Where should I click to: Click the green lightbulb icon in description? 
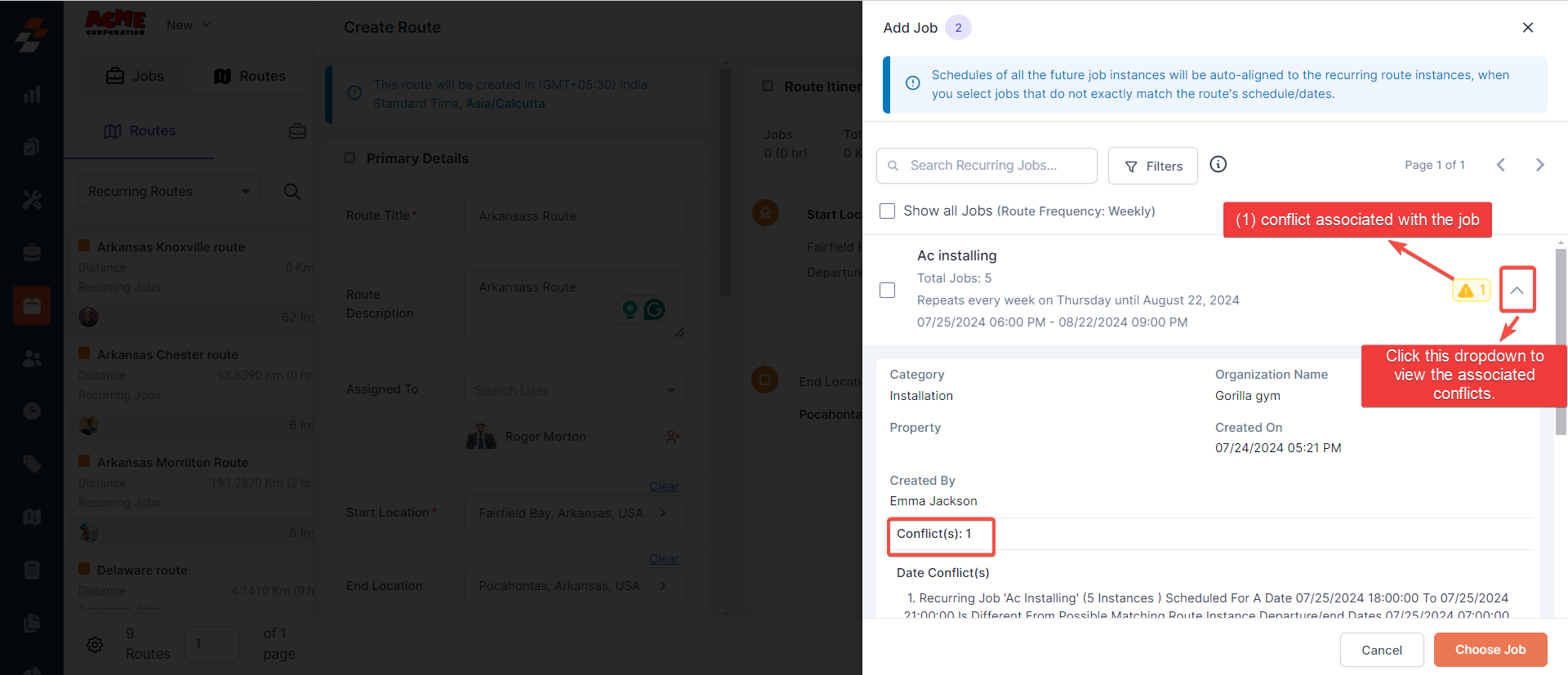pyautogui.click(x=630, y=309)
